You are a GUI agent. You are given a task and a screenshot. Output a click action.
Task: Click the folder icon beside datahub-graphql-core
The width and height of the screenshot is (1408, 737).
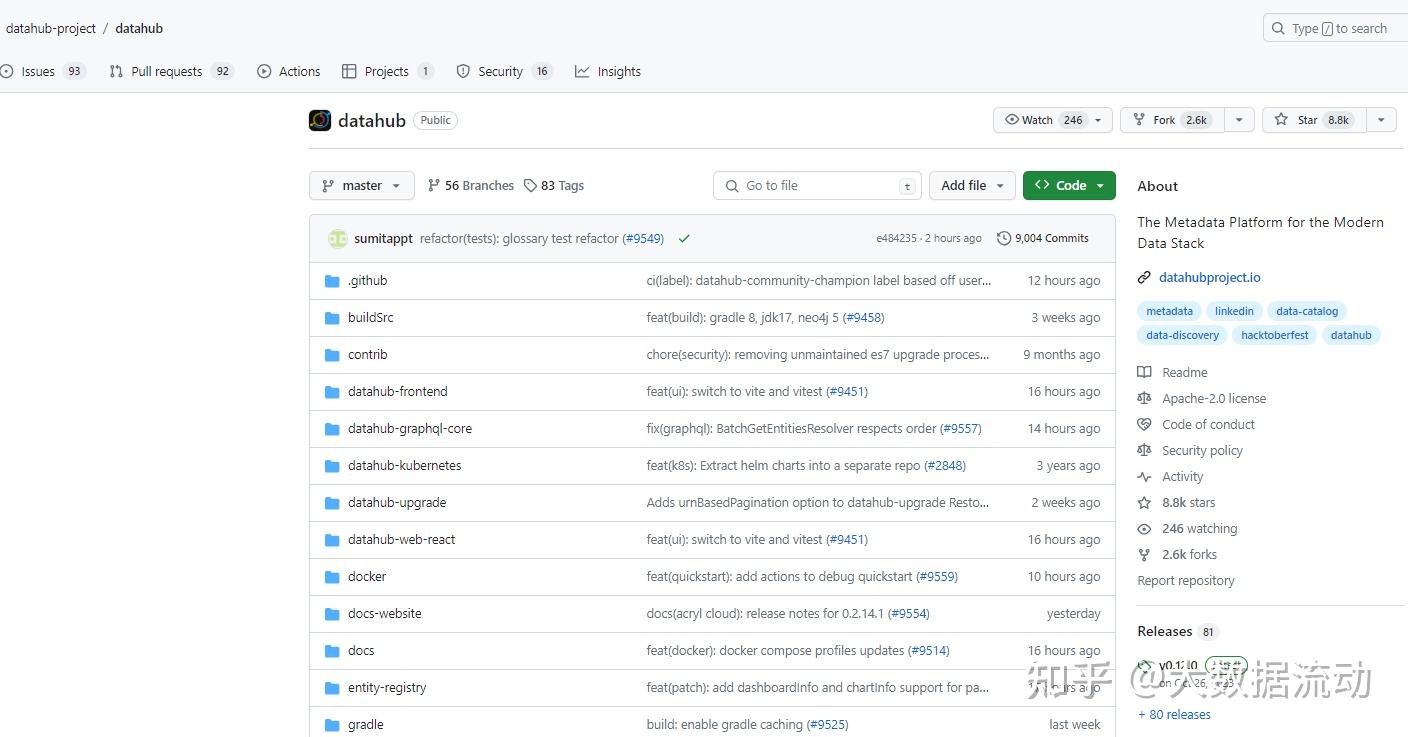(x=332, y=429)
